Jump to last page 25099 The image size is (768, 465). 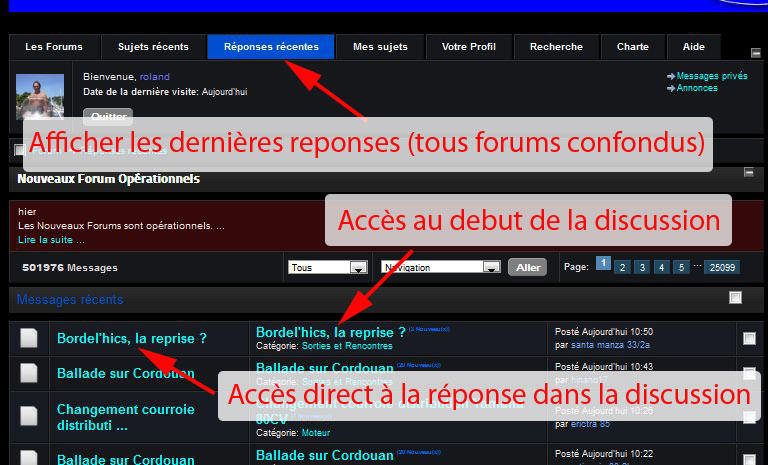click(x=721, y=267)
